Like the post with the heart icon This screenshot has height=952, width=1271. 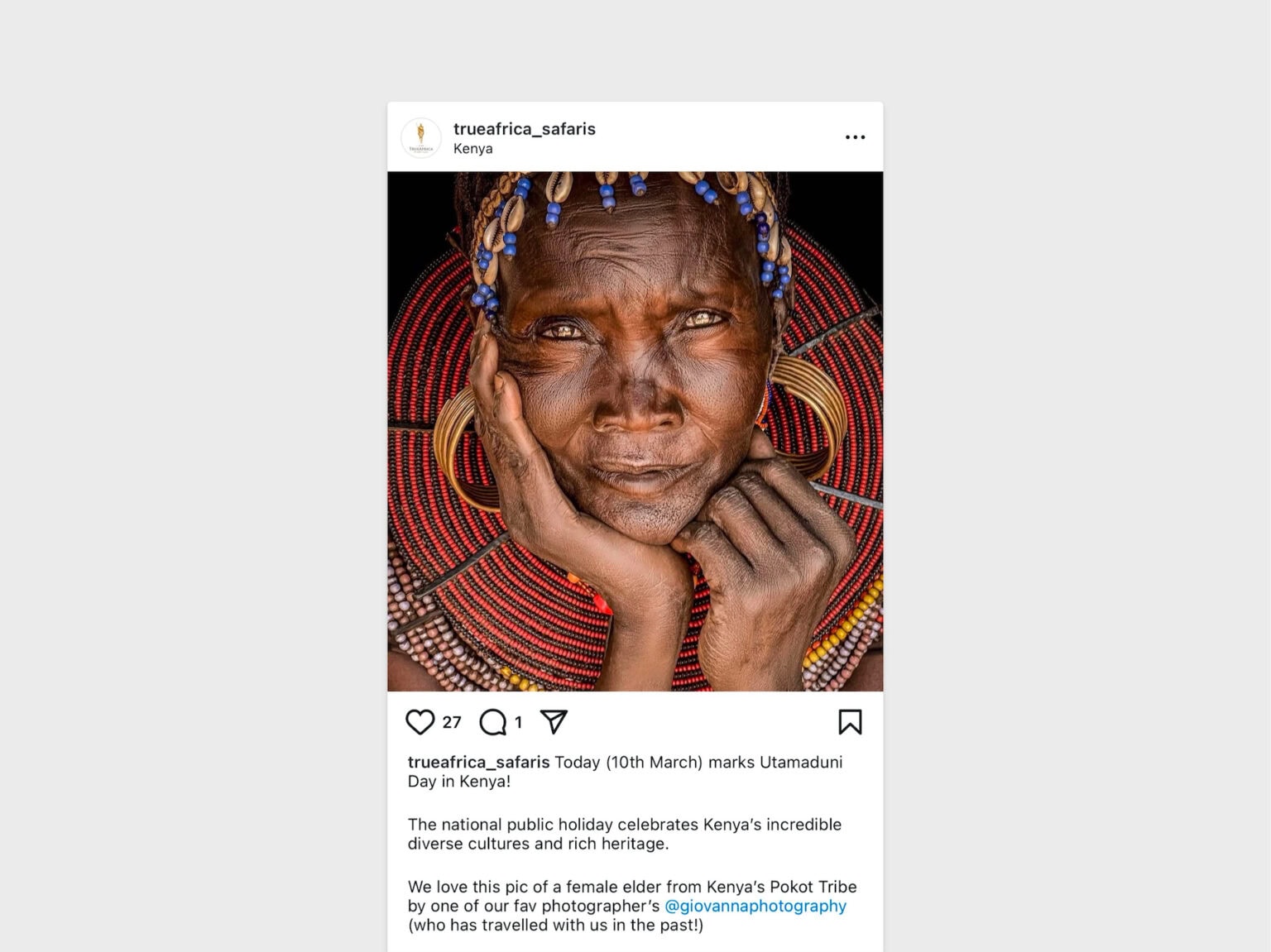[x=420, y=722]
